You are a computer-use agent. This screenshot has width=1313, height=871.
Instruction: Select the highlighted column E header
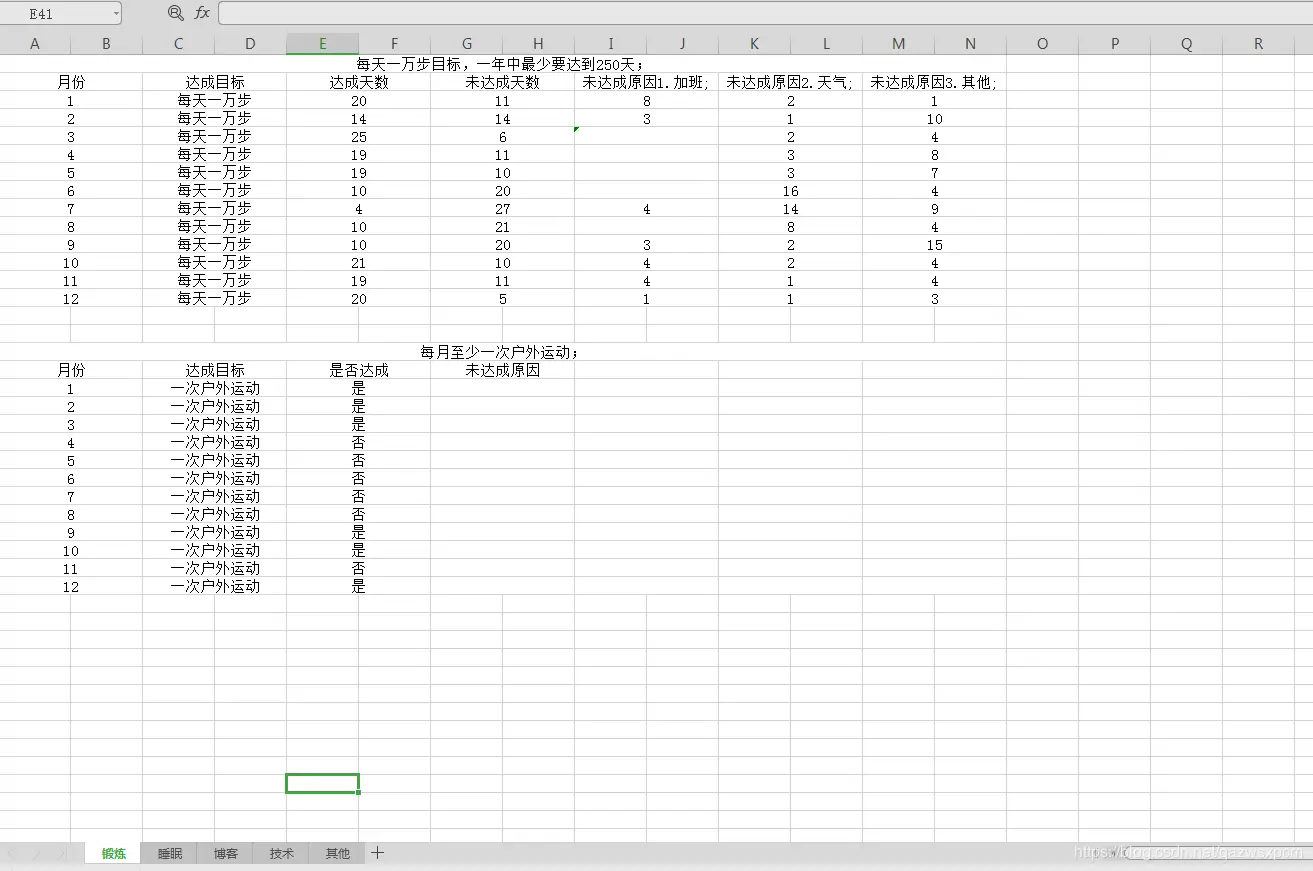(322, 44)
